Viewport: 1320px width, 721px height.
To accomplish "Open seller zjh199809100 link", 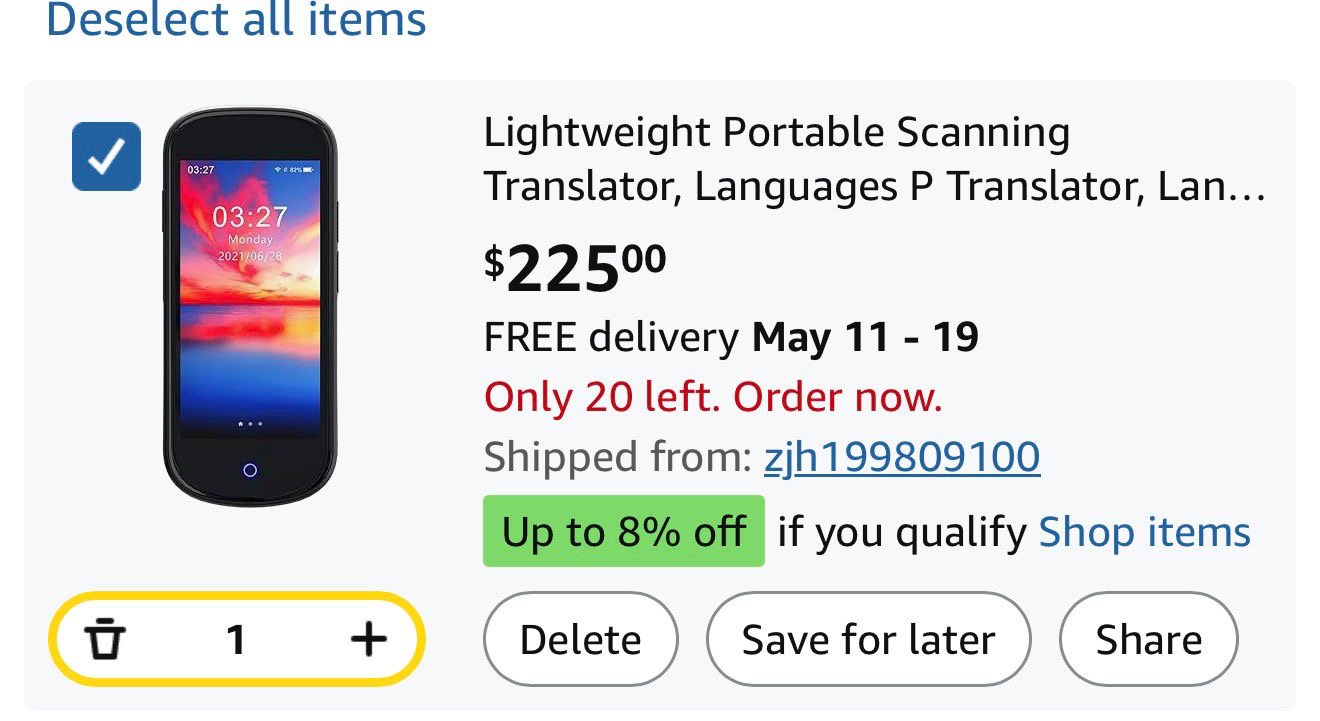I will pos(902,457).
